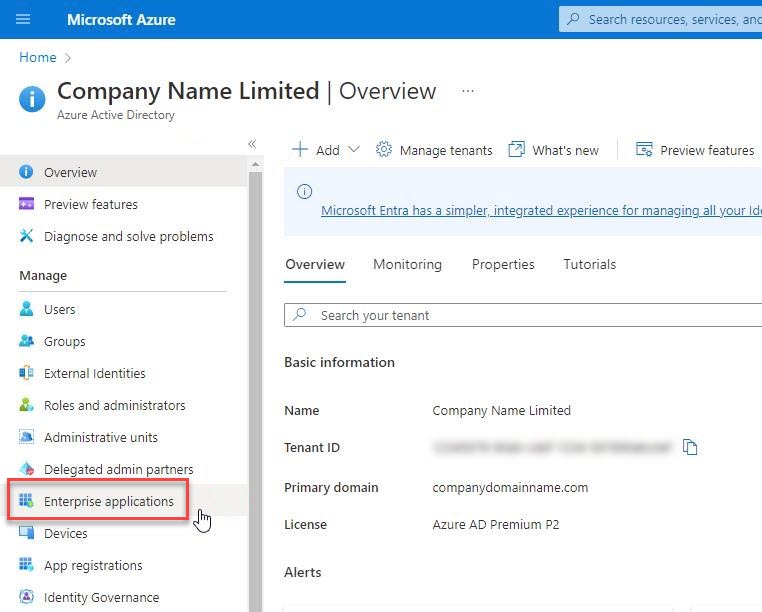This screenshot has width=762, height=612.
Task: Click Manage tenants text in toolbar
Action: 446,150
